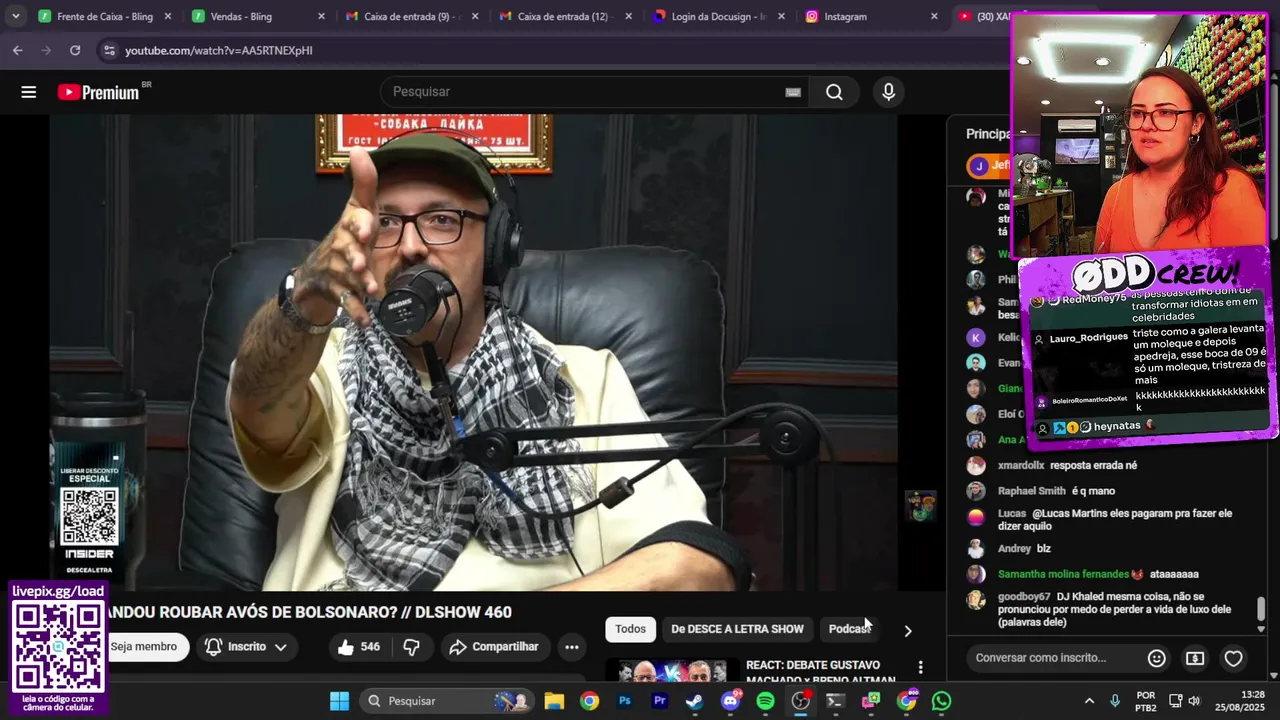This screenshot has width=1280, height=720.
Task: Open File Explorer from the taskbar
Action: (x=554, y=701)
